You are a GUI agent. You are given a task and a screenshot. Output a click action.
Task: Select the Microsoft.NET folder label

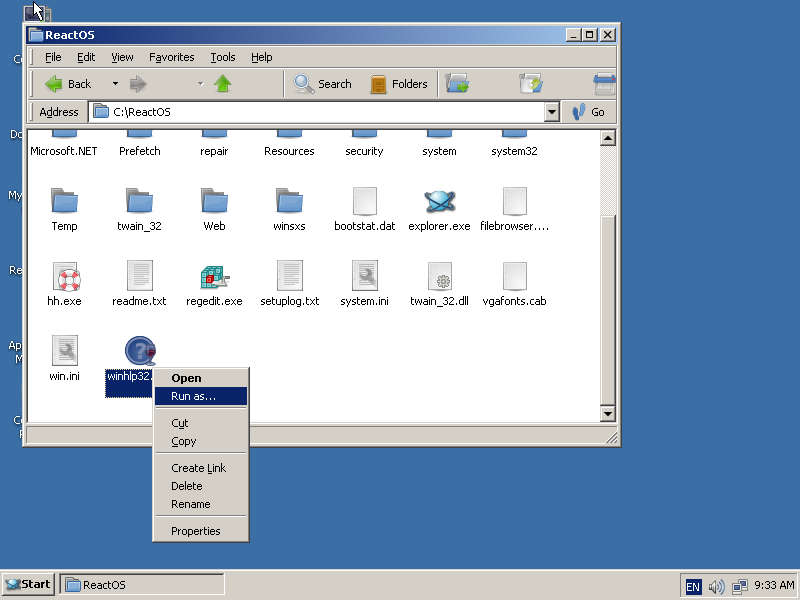(x=64, y=151)
